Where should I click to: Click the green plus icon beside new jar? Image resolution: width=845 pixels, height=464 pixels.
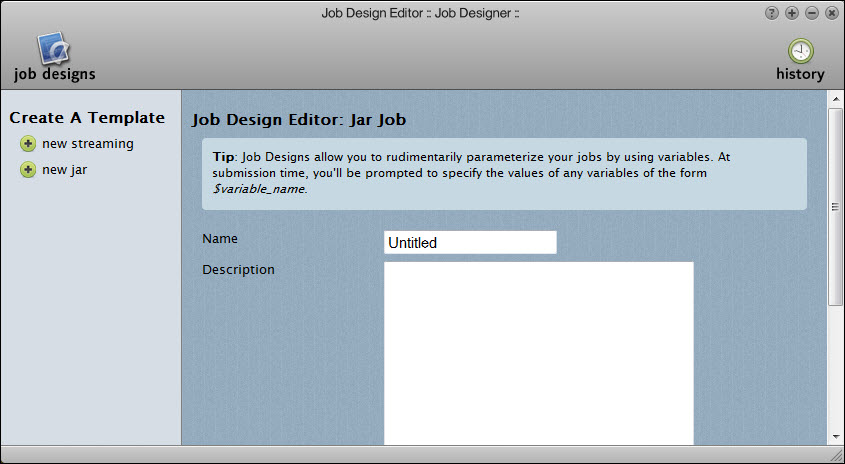(x=28, y=170)
